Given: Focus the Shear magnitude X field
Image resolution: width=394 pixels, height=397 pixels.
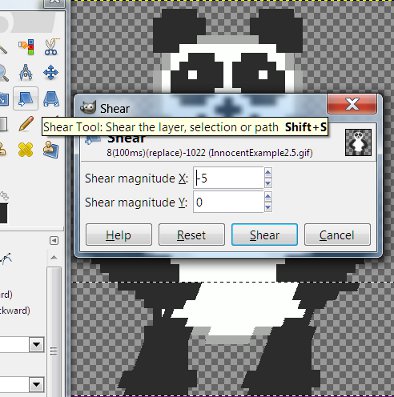Looking at the screenshot, I should tap(229, 178).
